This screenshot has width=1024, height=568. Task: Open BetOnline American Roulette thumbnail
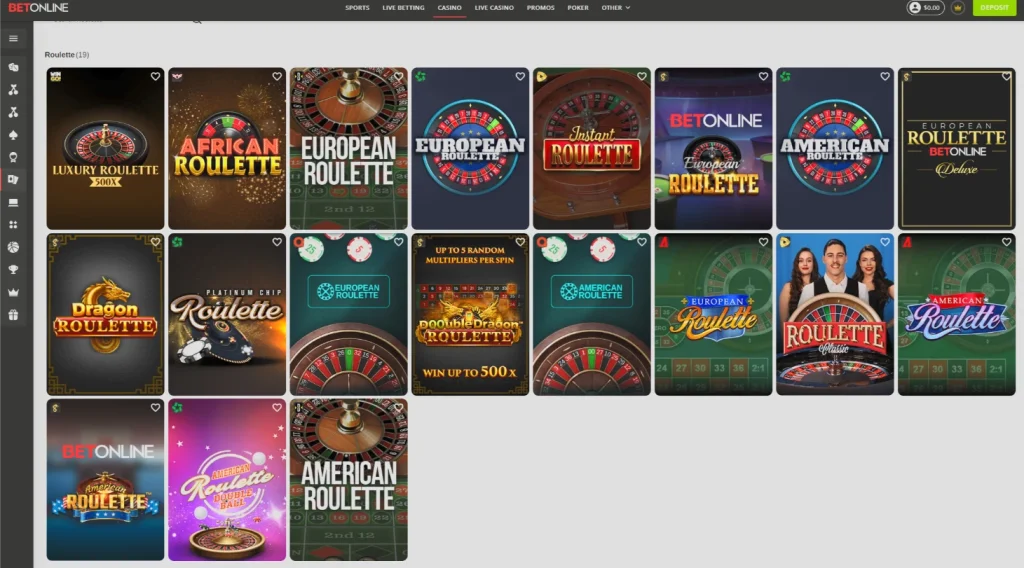click(105, 480)
